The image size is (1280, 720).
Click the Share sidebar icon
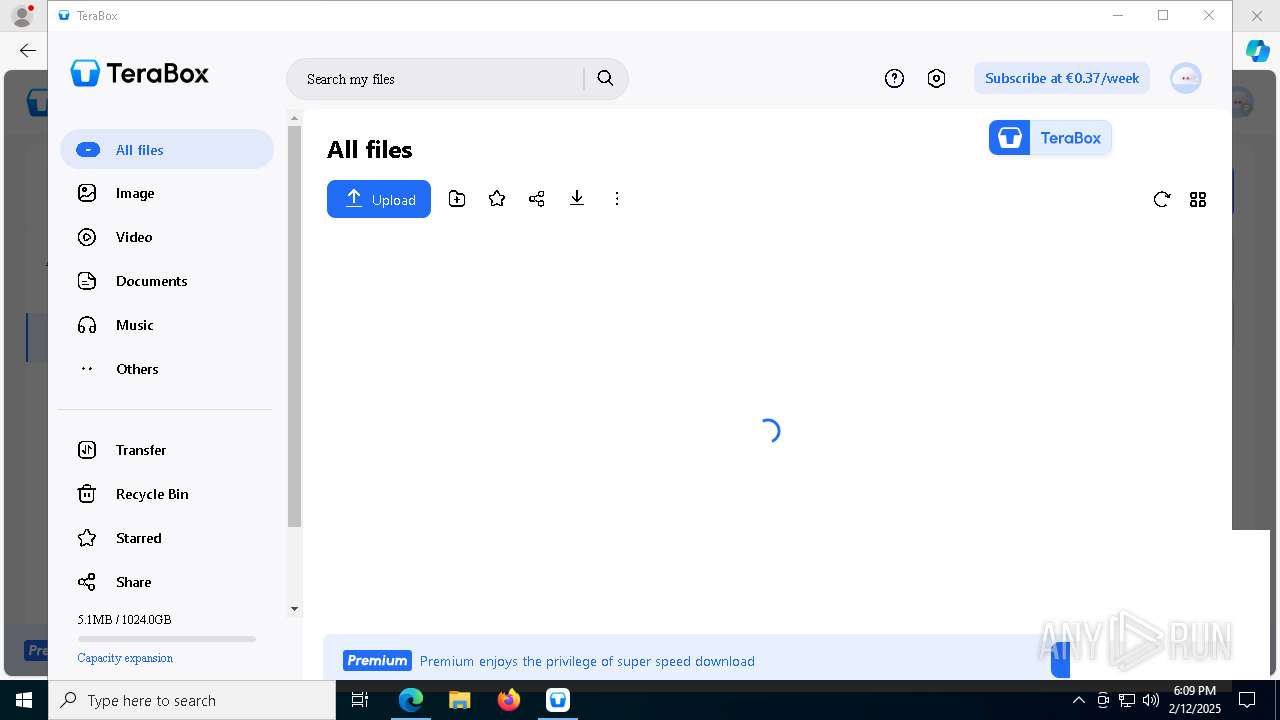(87, 582)
